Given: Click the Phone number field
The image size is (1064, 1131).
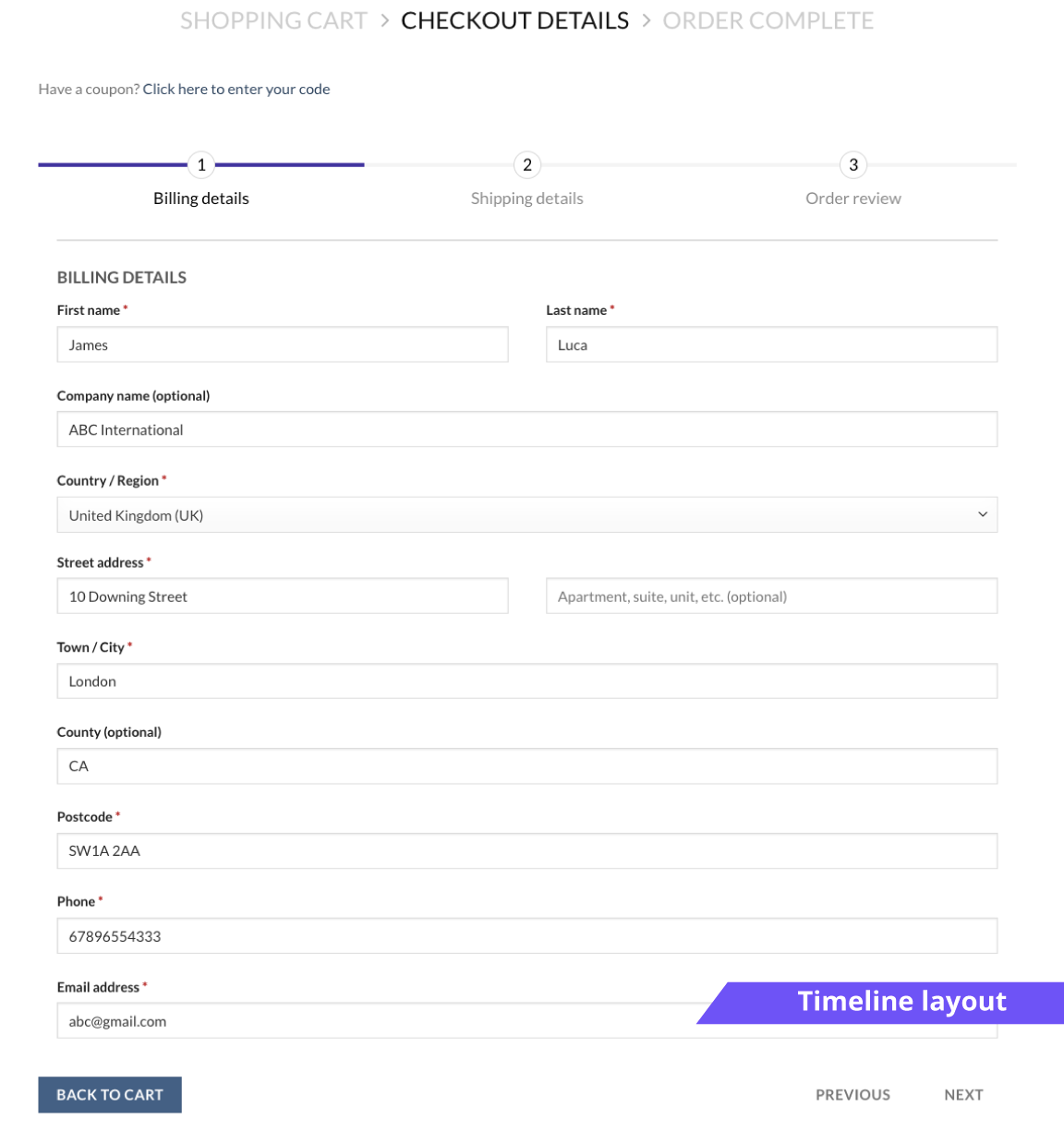Looking at the screenshot, I should 527,936.
